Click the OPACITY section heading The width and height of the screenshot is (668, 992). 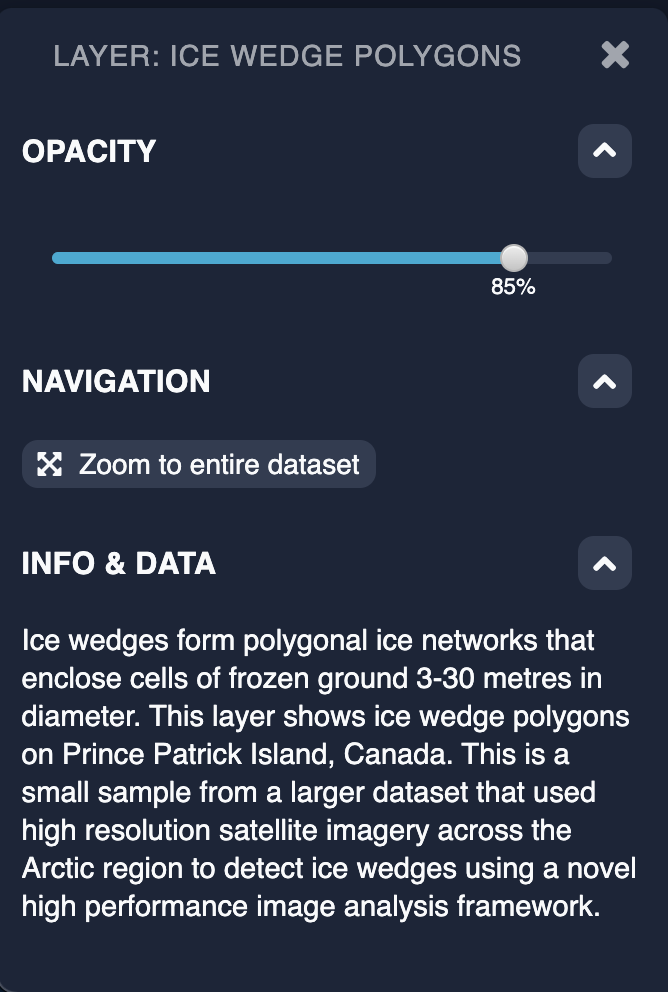click(89, 152)
